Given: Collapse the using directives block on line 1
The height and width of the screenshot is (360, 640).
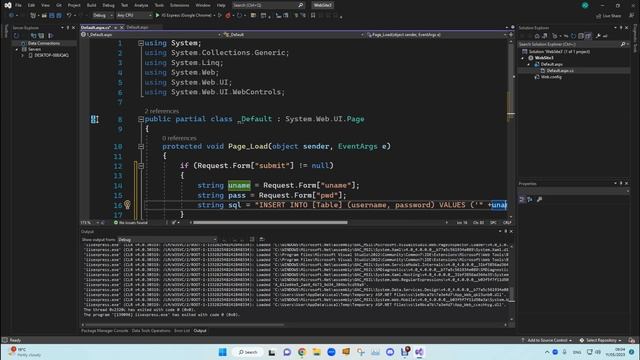Looking at the screenshot, I should 141,43.
